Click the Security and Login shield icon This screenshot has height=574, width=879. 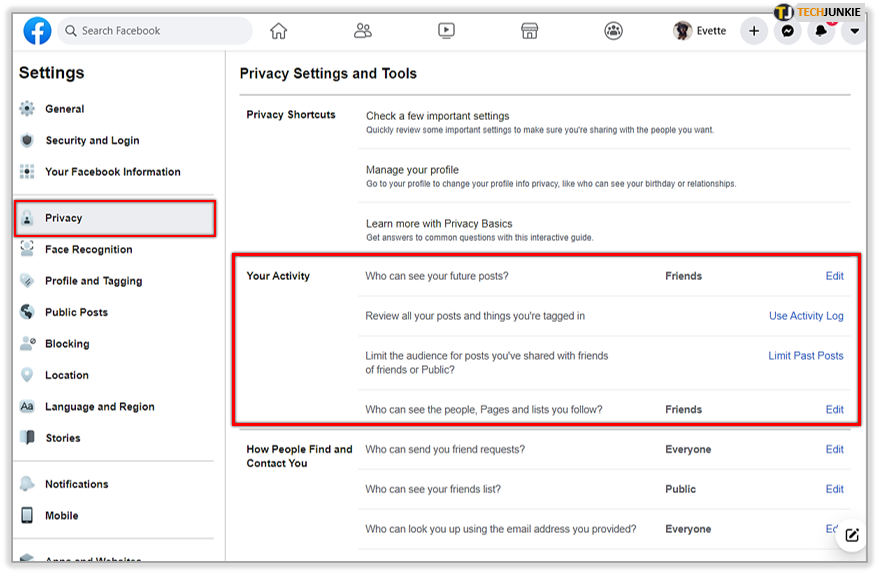pos(27,140)
